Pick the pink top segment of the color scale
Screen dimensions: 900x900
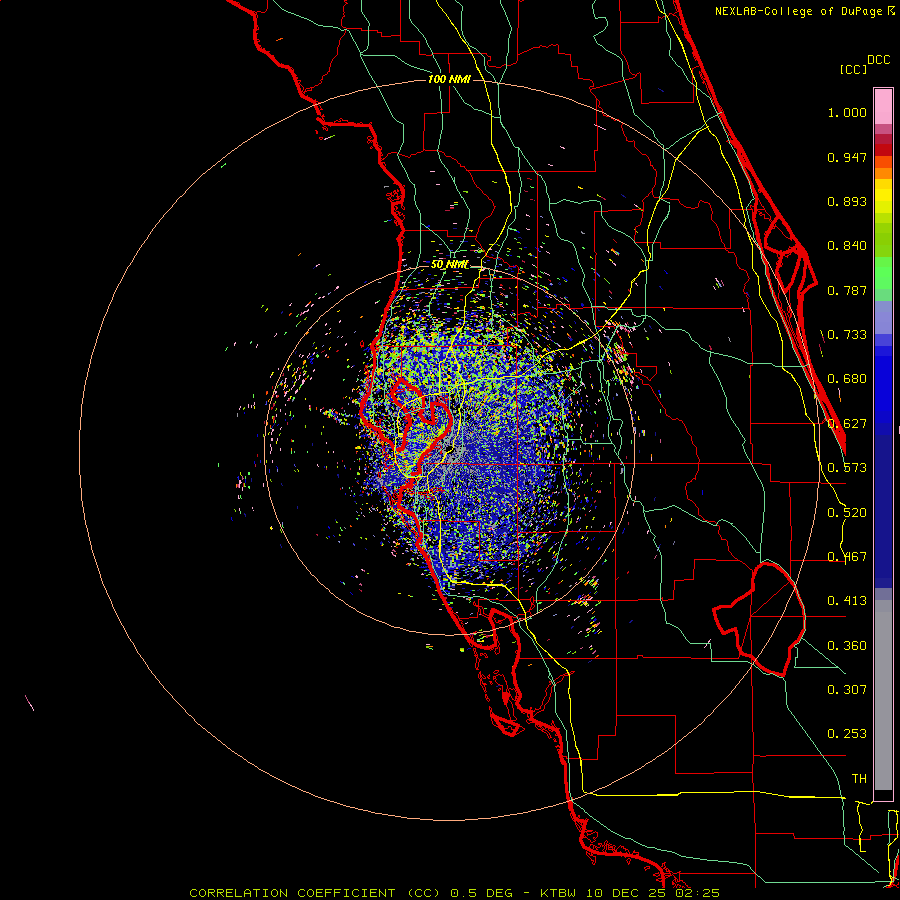(x=883, y=107)
